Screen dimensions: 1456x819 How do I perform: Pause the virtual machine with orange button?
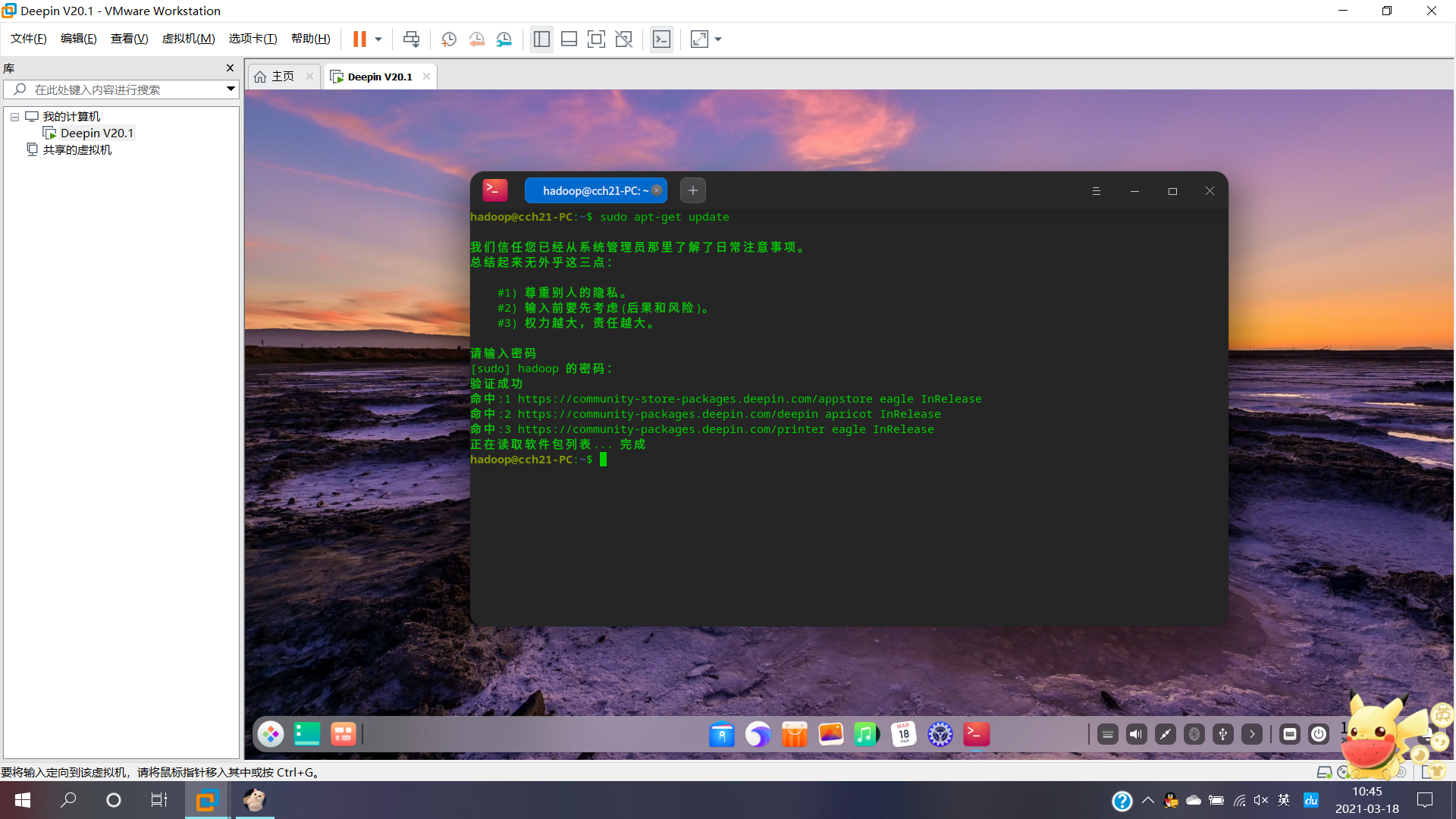(359, 39)
